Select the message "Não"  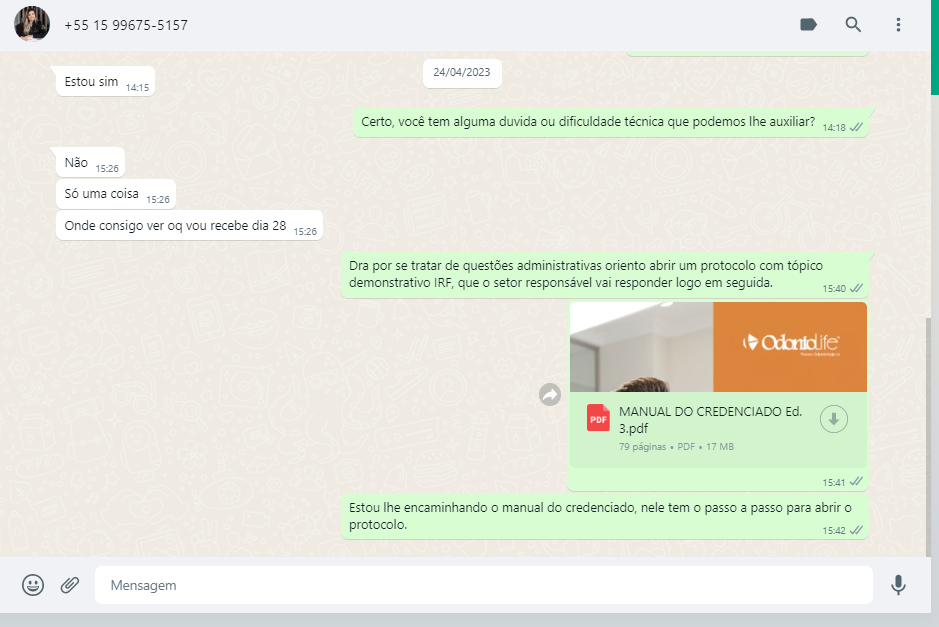(90, 162)
